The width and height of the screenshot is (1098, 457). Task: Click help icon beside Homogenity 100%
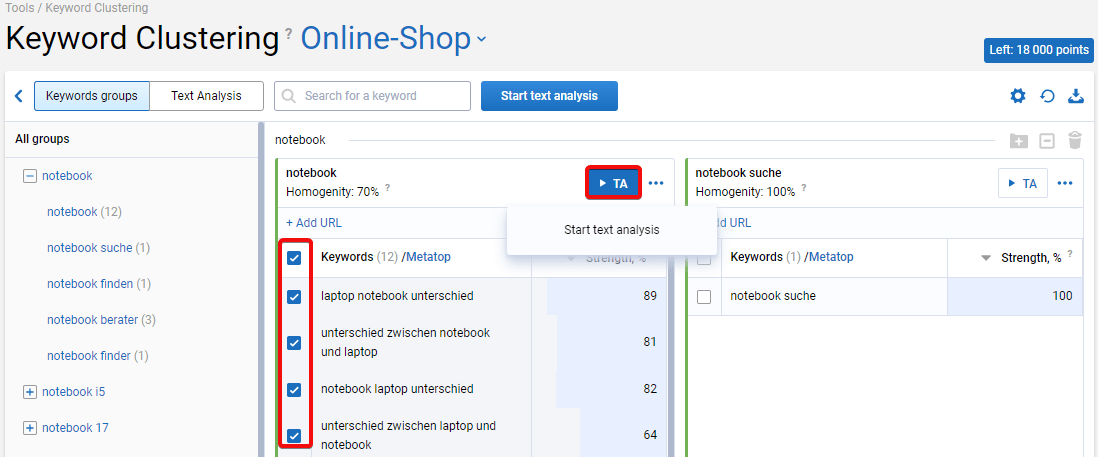803,188
